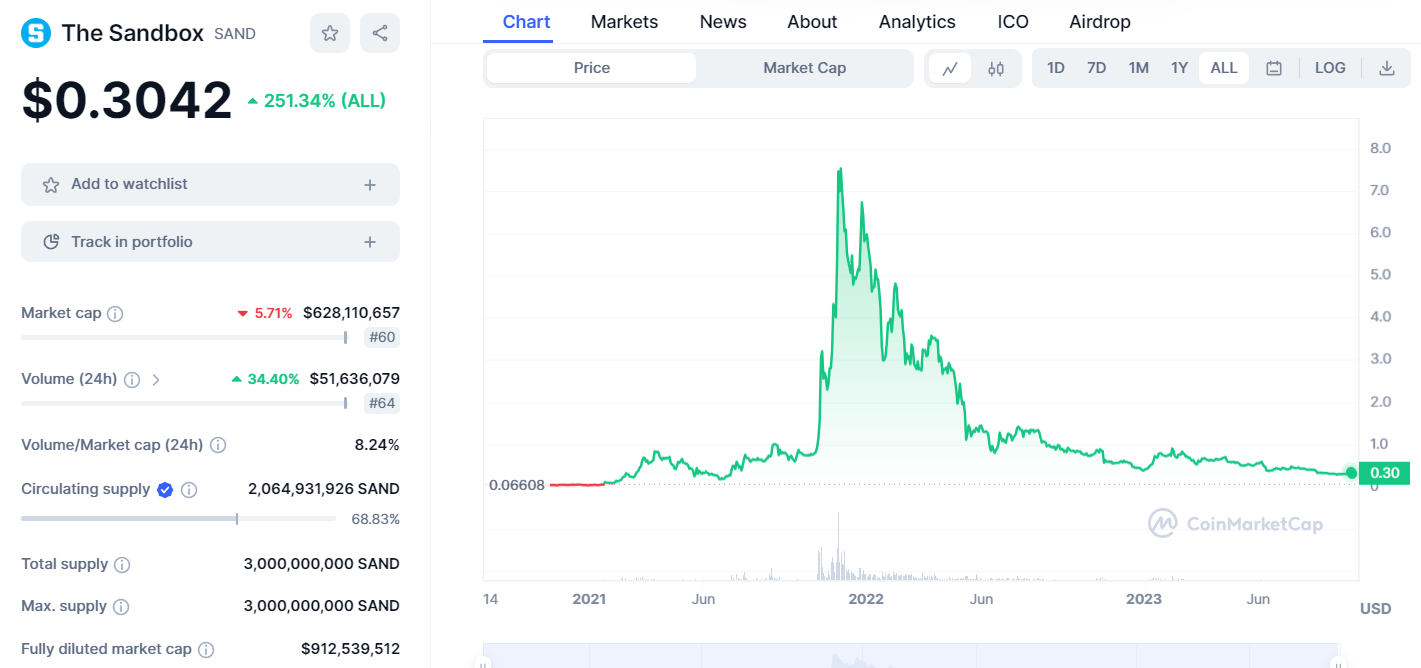Click info icon beside Max. supply
The width and height of the screenshot is (1421, 668).
pos(121,607)
